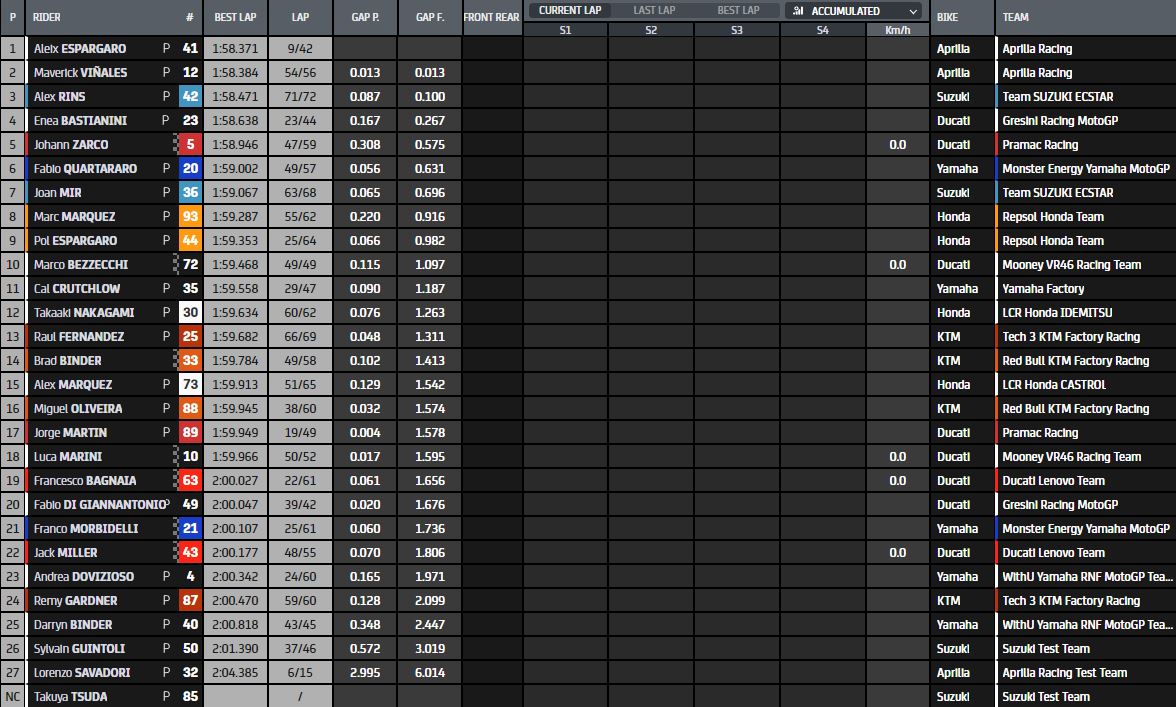Click the GAP P. column header
This screenshot has width=1176, height=707.
tap(365, 17)
